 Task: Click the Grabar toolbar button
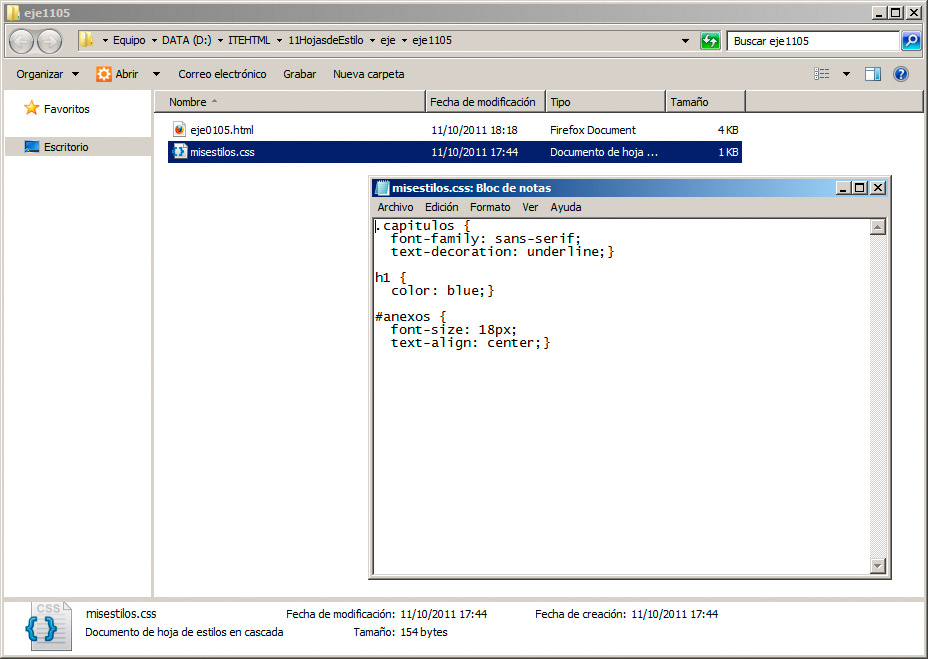tap(299, 74)
